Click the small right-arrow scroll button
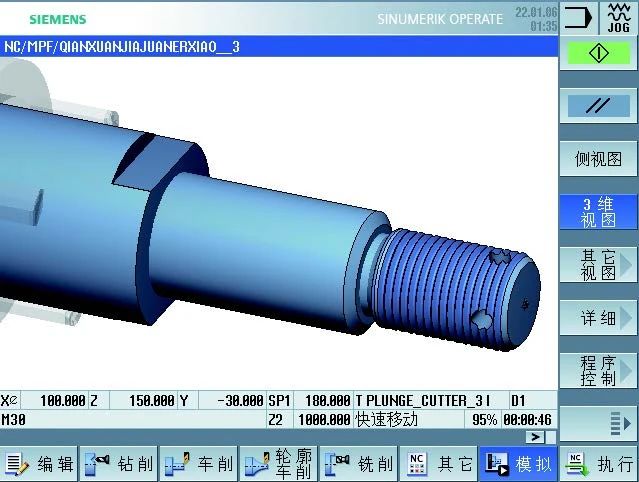Screen dimensions: 639x482 537,437
